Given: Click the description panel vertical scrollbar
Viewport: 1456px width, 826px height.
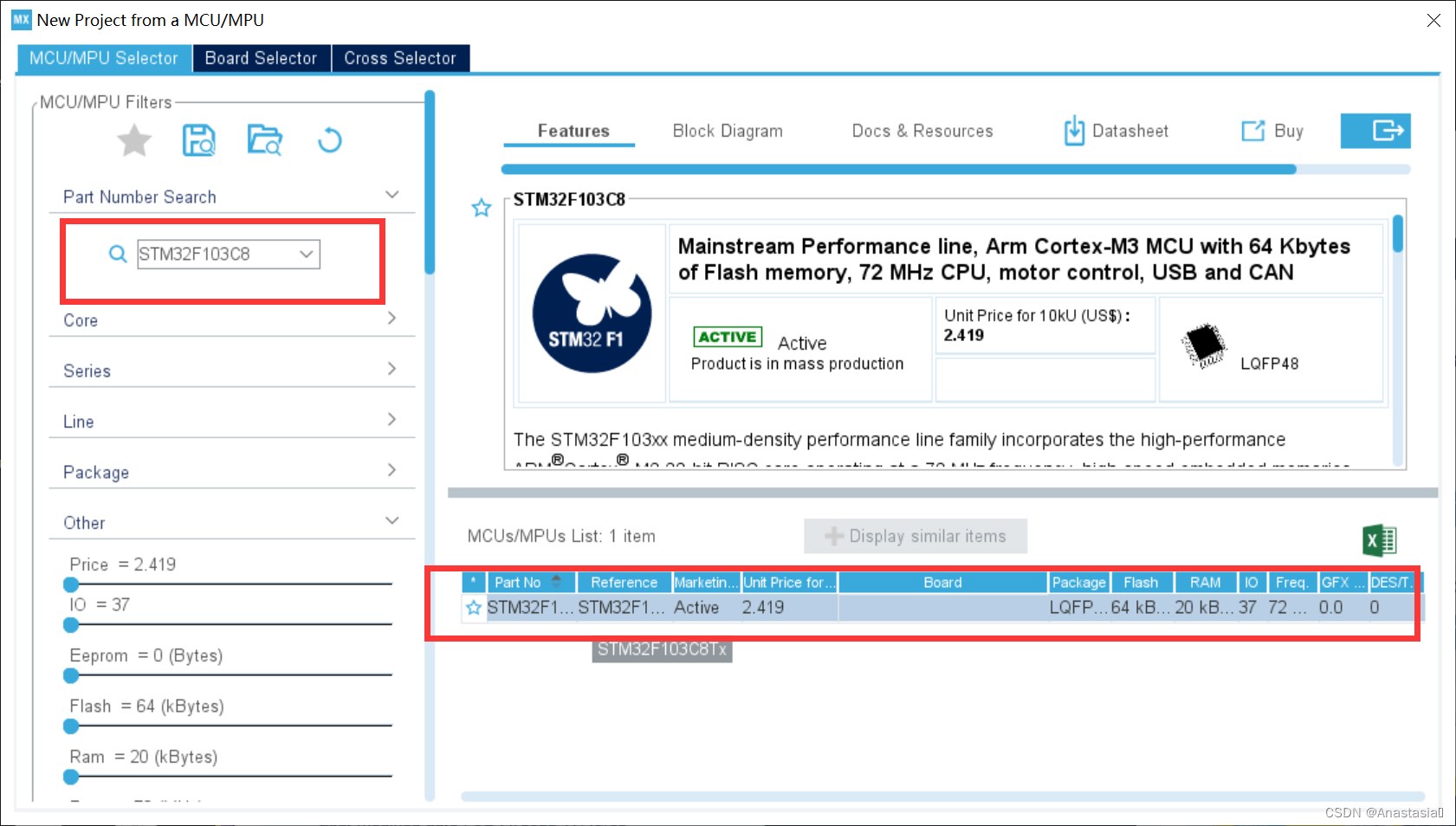Looking at the screenshot, I should pyautogui.click(x=1397, y=234).
